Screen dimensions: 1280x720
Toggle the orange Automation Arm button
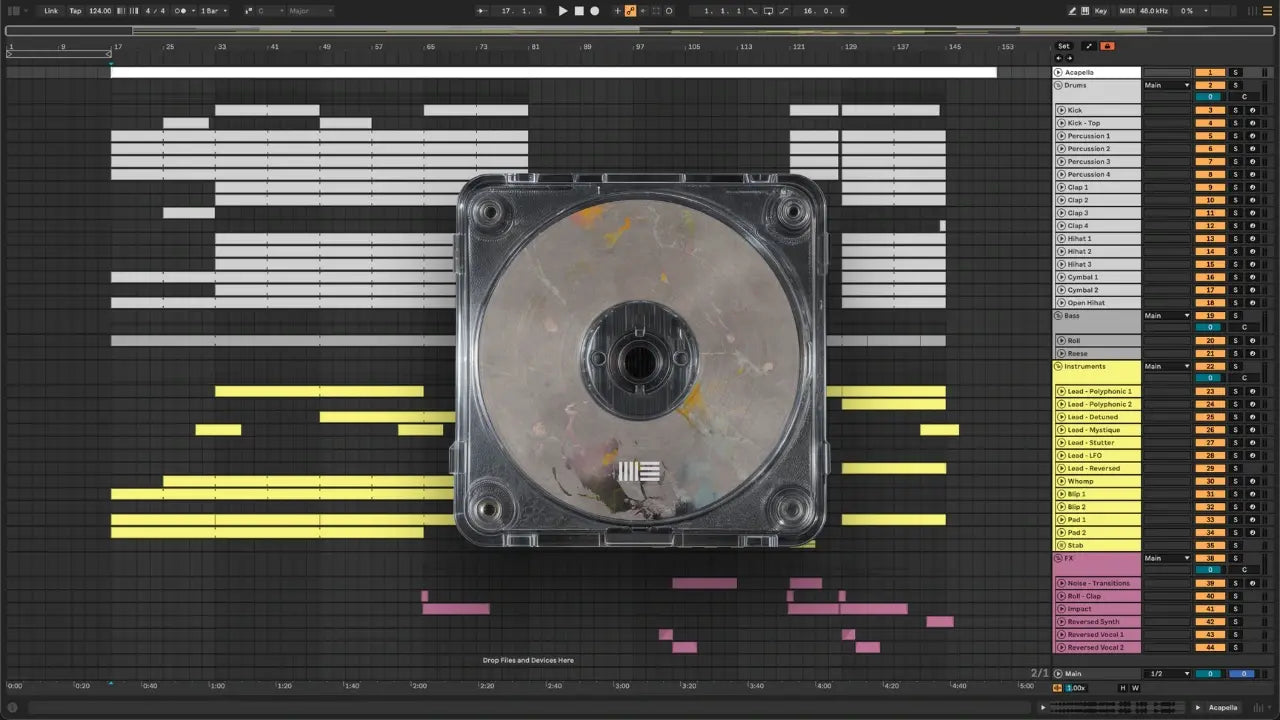click(630, 11)
